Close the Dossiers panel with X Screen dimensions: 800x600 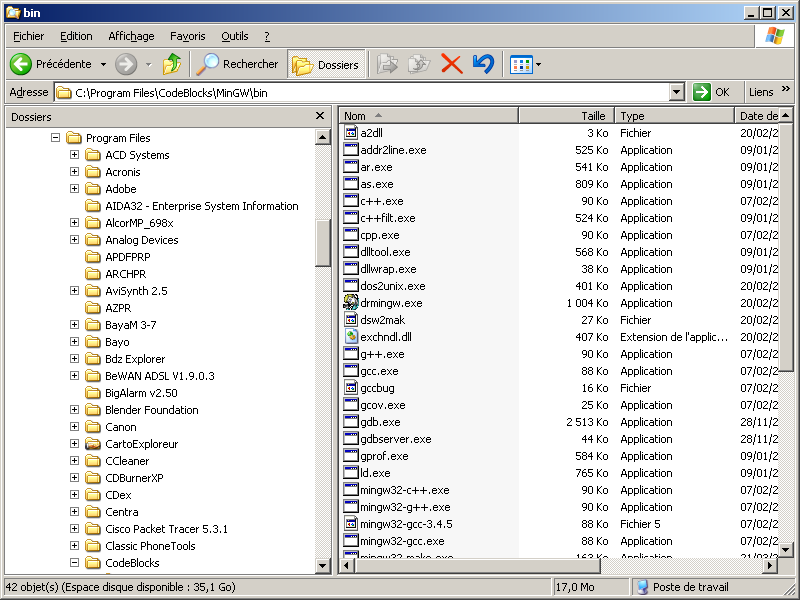tap(320, 116)
